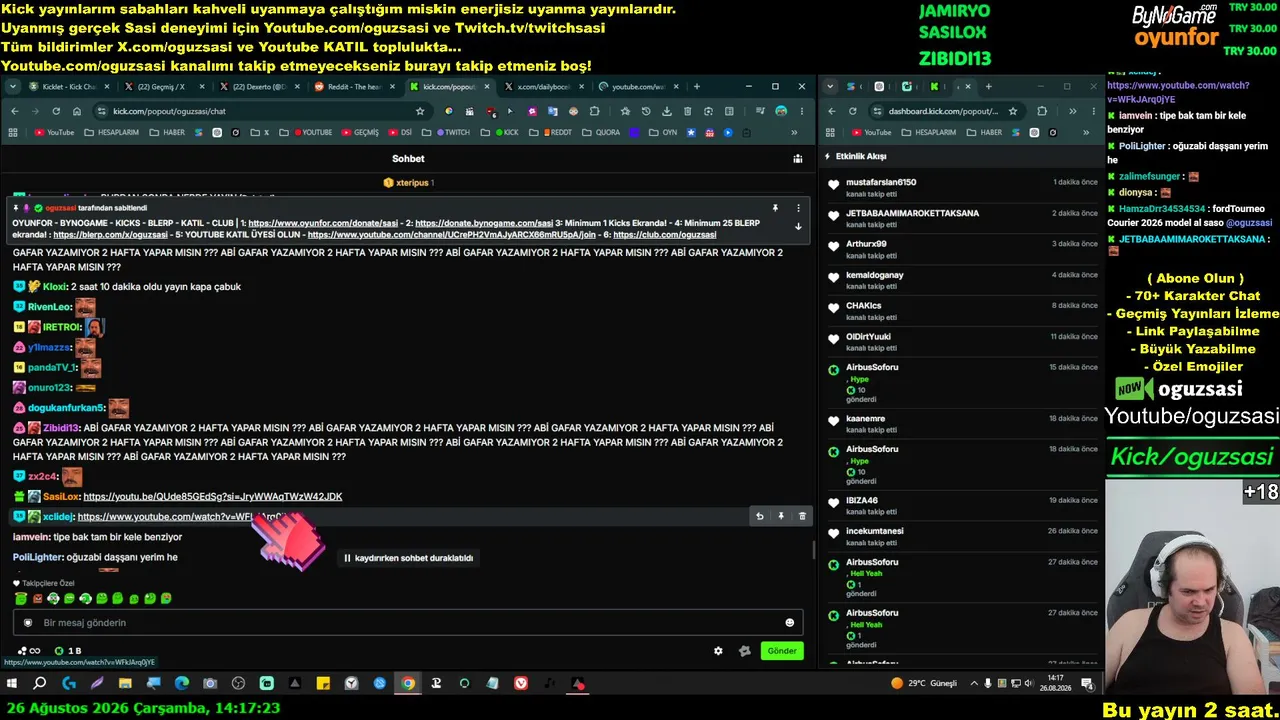Open the Chrome profile avatar in chat window

[x=781, y=111]
